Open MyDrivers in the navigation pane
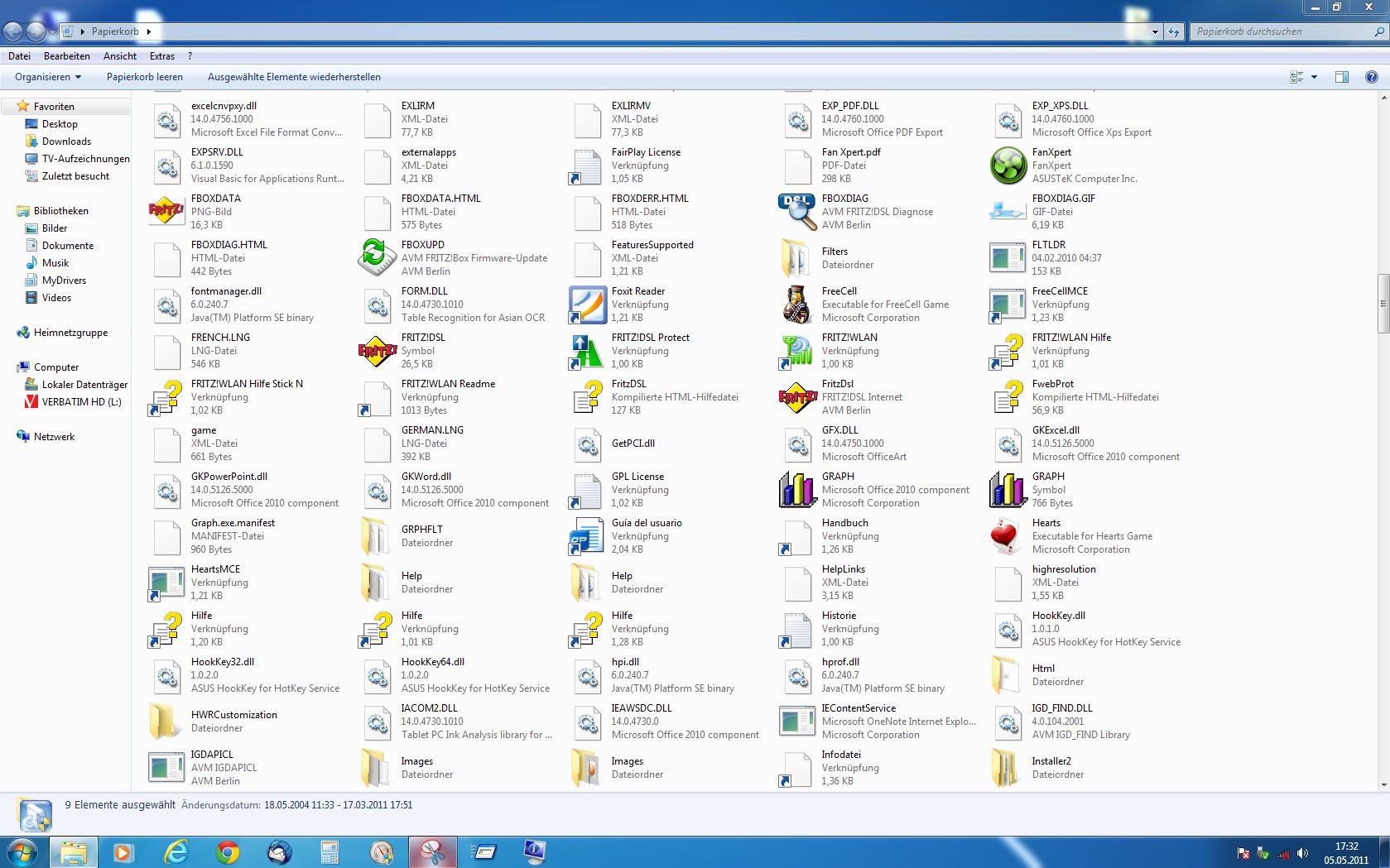This screenshot has width=1390, height=868. pyautogui.click(x=65, y=281)
